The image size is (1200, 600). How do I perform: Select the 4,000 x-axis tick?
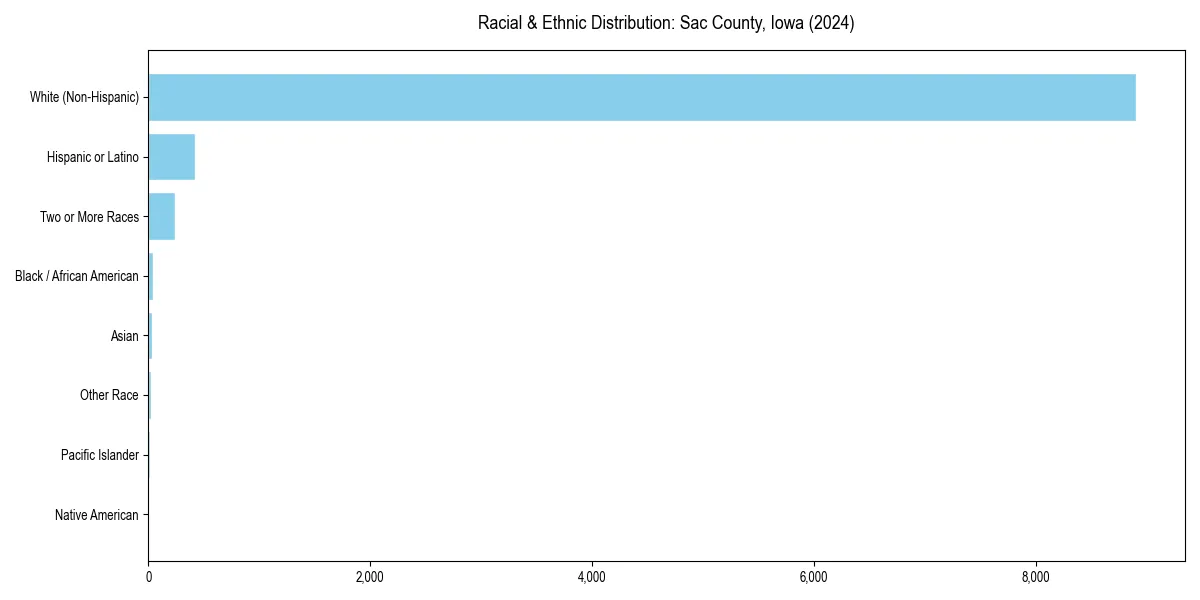593,573
